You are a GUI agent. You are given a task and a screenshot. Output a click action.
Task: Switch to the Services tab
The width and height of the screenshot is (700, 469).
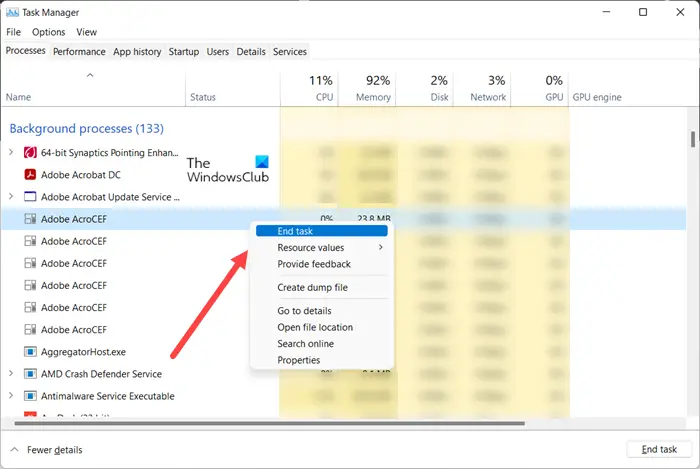tap(290, 52)
